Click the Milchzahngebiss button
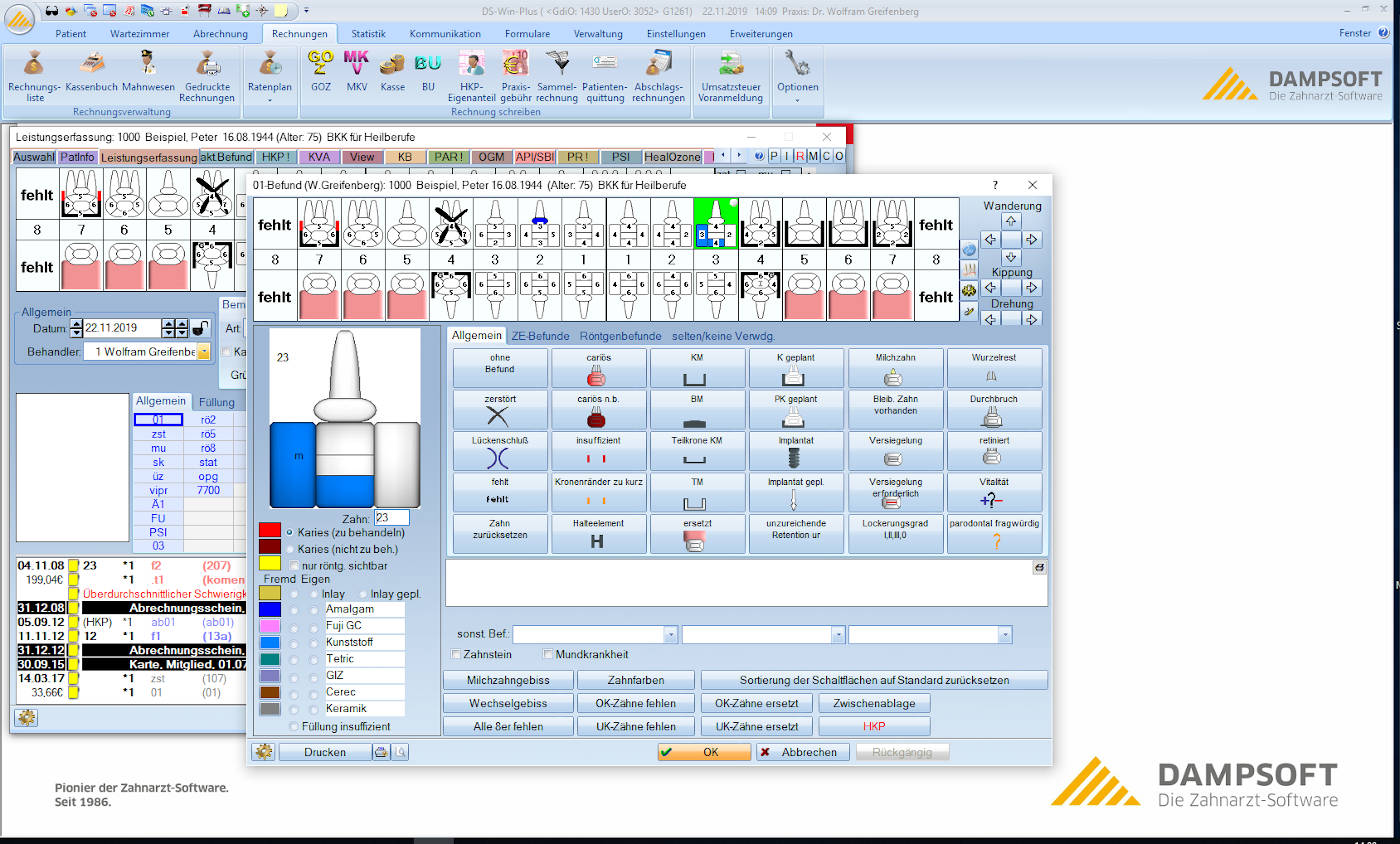 [508, 680]
